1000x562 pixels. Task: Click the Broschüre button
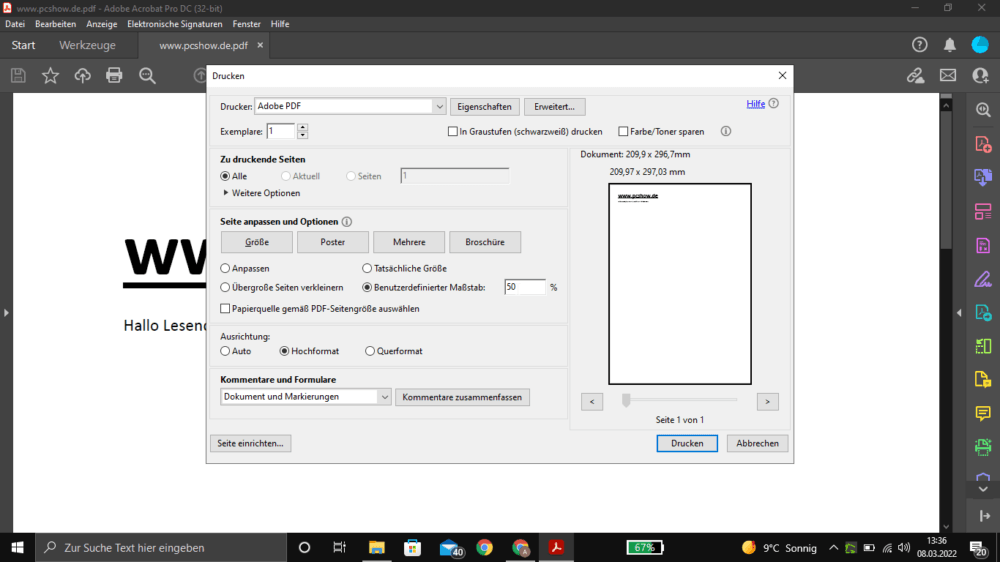pyautogui.click(x=485, y=242)
